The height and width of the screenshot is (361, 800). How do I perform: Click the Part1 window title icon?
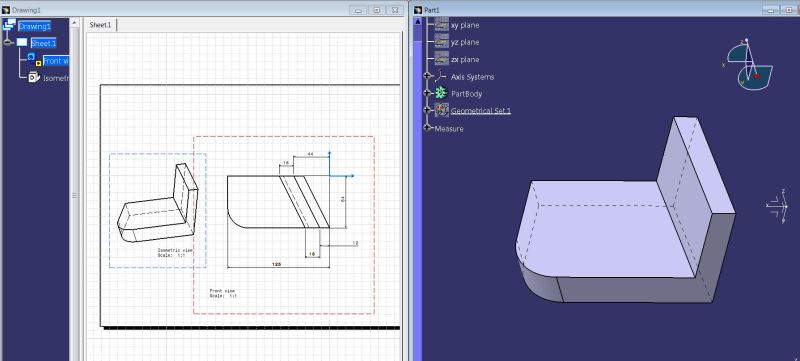coord(418,10)
